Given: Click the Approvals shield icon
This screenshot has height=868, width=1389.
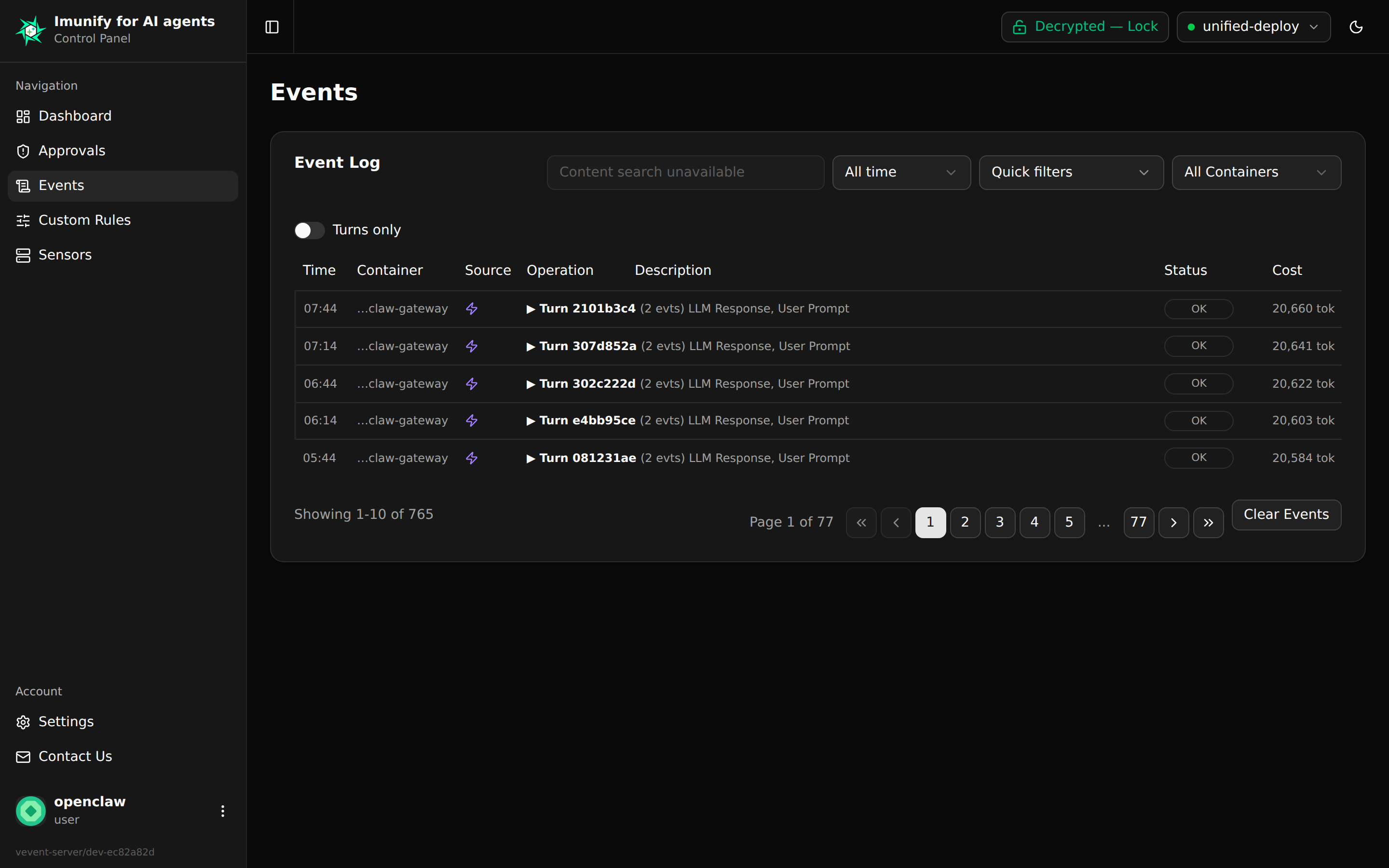Looking at the screenshot, I should (23, 151).
